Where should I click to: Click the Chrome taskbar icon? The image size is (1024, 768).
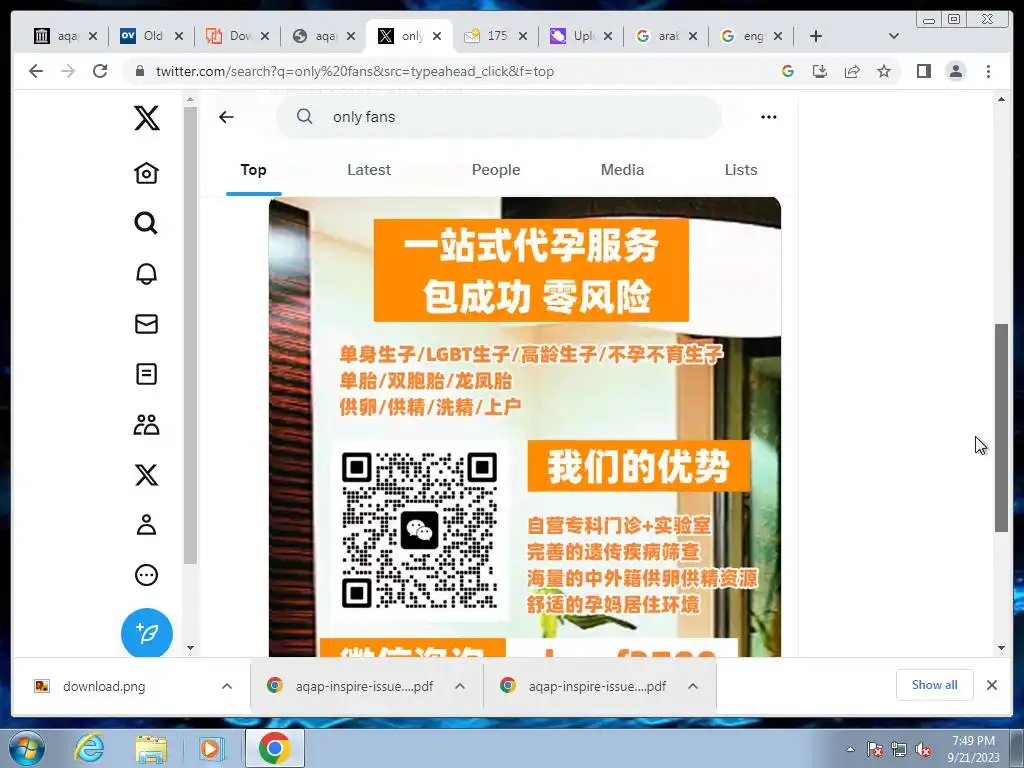274,748
